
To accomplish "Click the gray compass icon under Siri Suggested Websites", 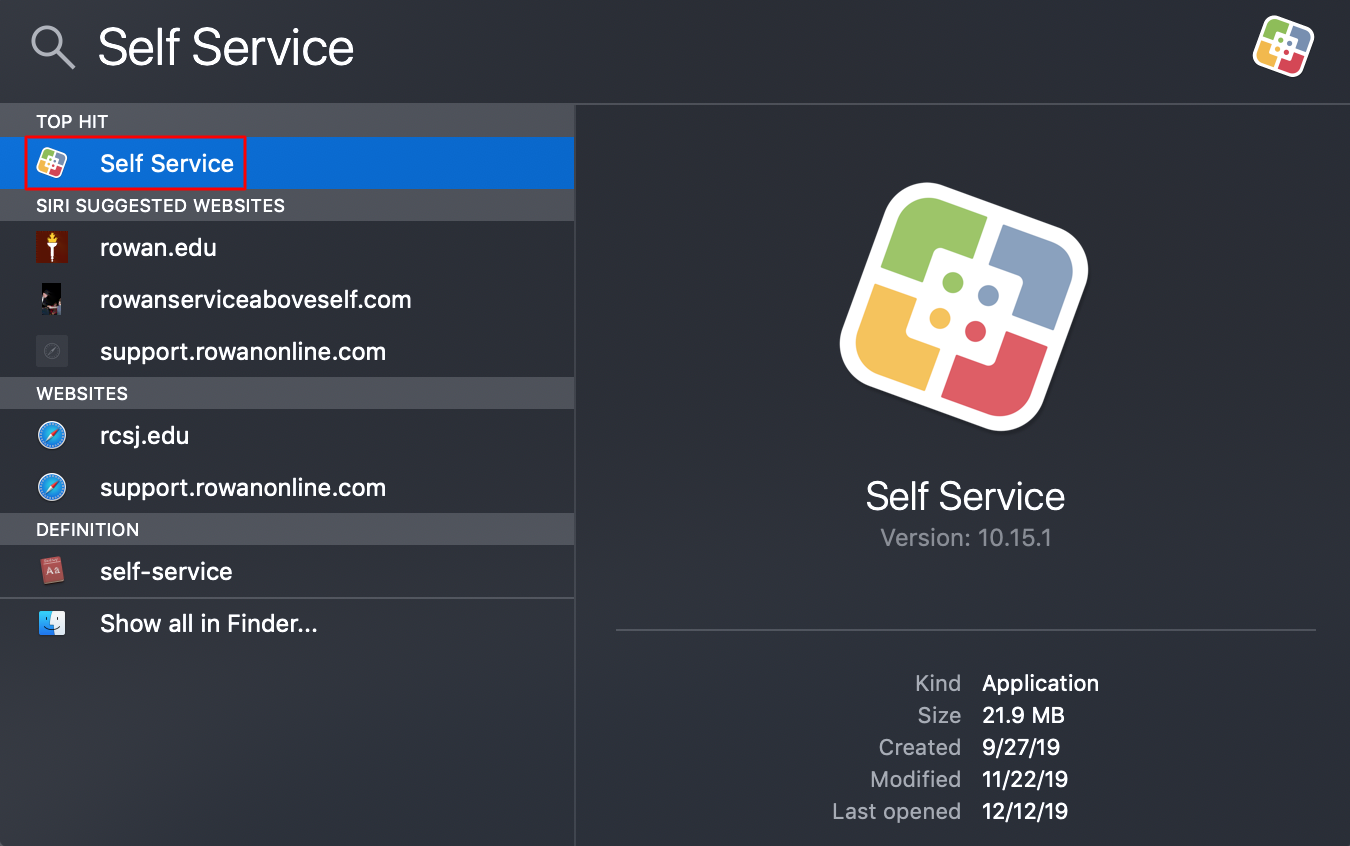I will tap(52, 351).
